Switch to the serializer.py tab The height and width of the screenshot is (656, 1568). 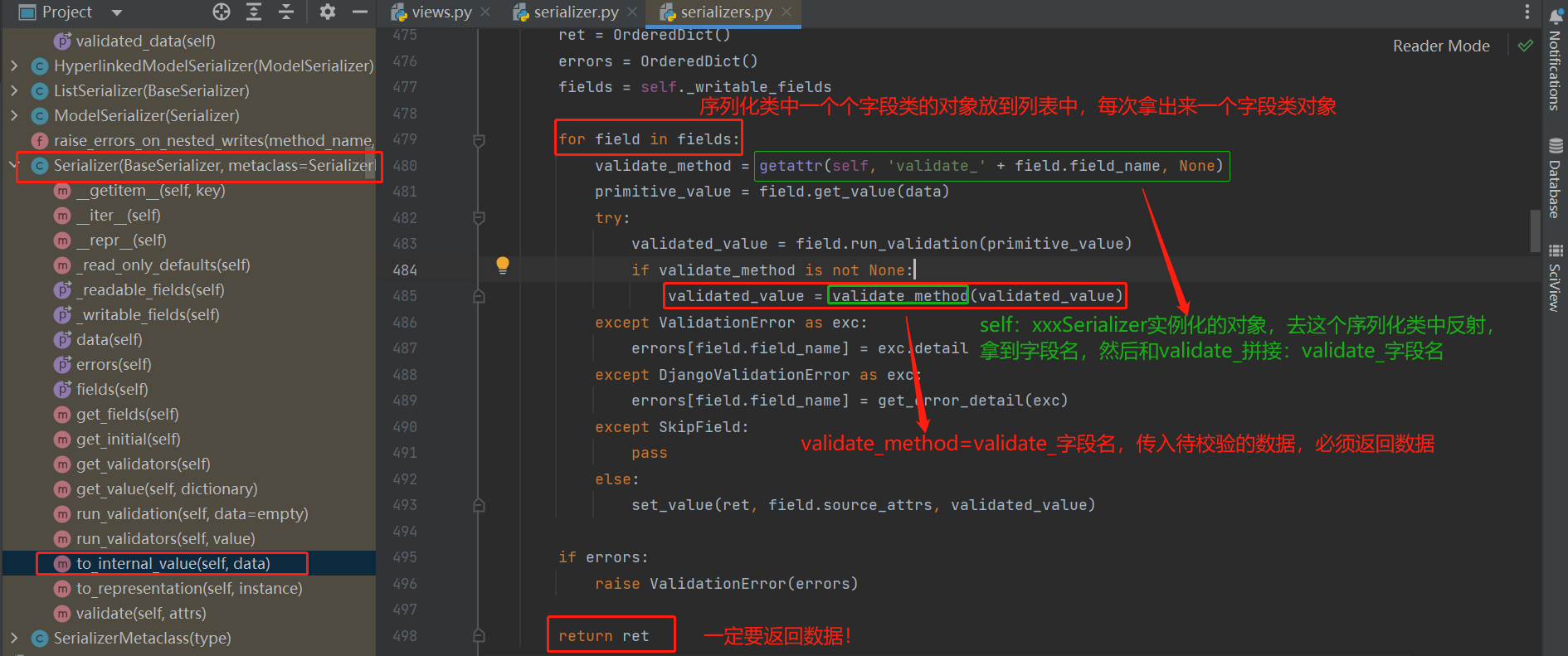click(x=576, y=12)
